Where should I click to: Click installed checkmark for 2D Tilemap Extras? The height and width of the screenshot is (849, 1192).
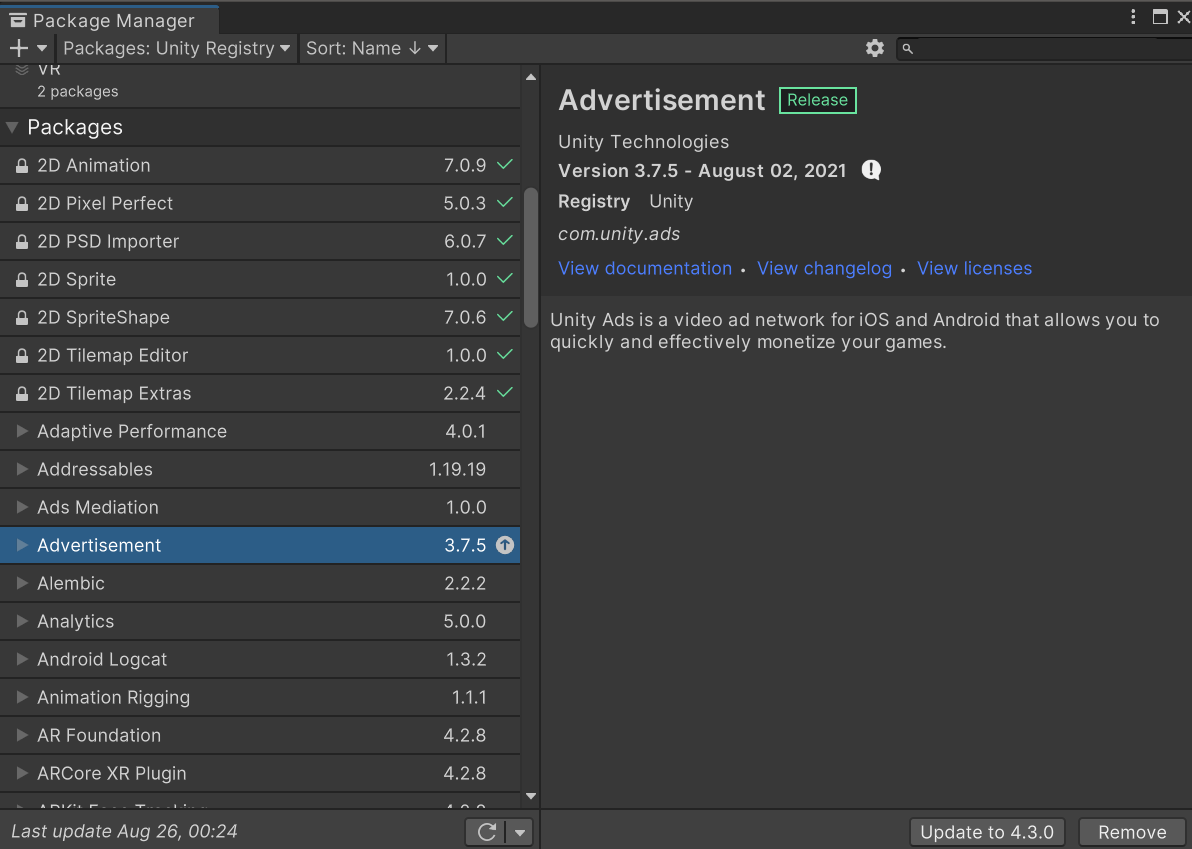(x=505, y=392)
